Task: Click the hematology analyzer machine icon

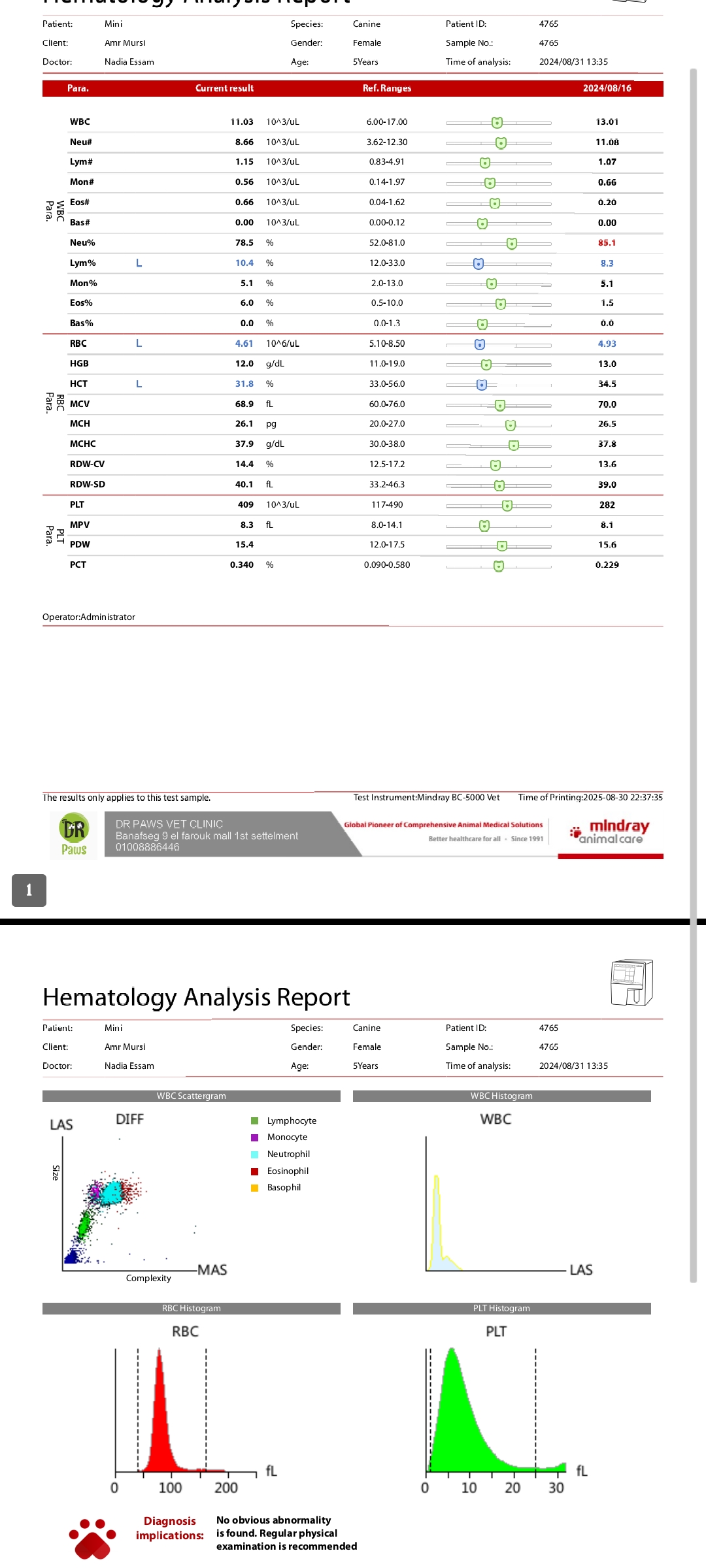Action: point(631,983)
